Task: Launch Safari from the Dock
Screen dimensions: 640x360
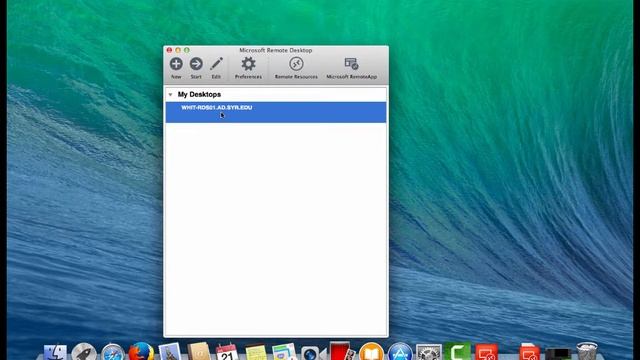Action: (x=113, y=352)
